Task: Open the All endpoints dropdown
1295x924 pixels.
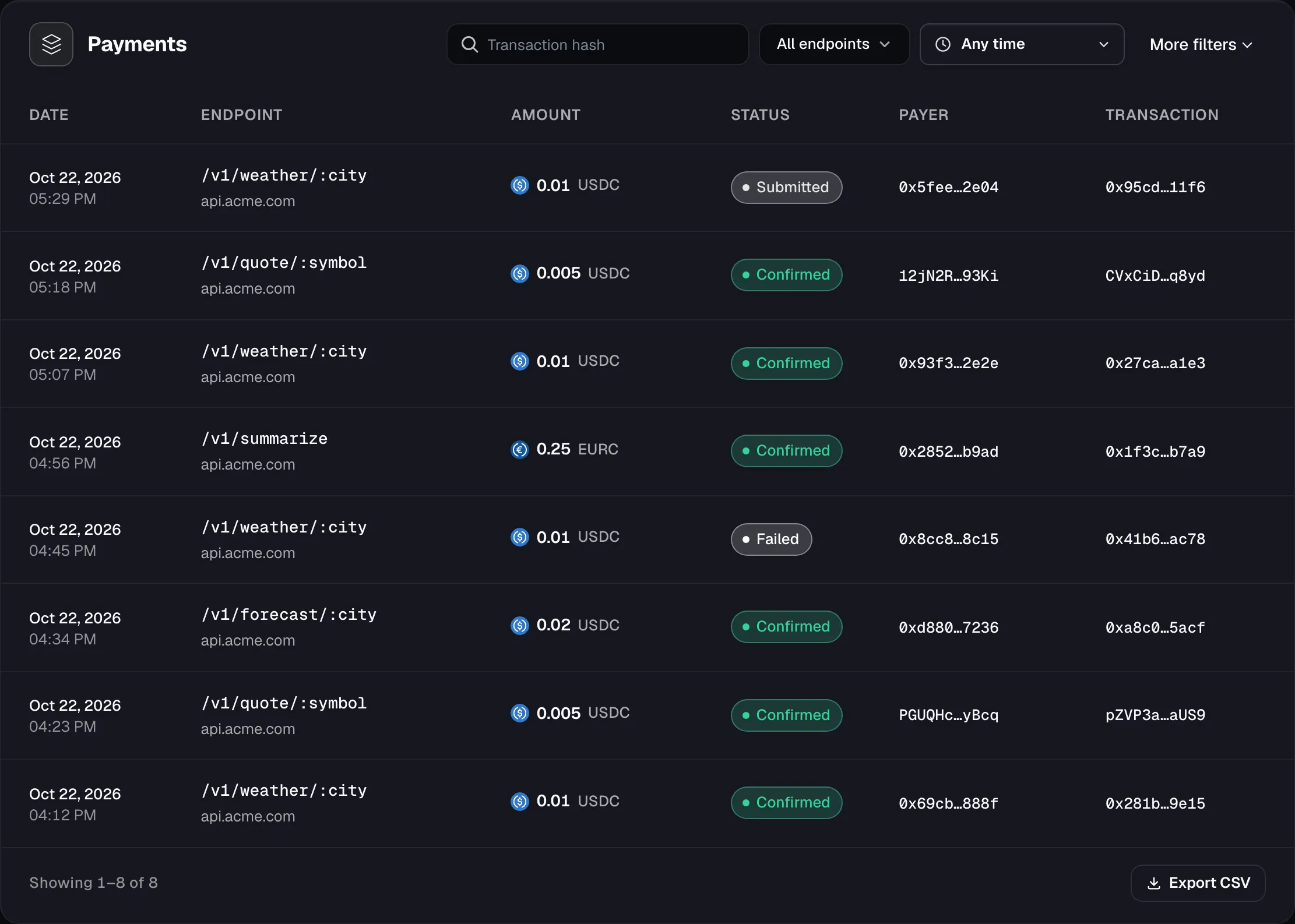Action: click(x=834, y=44)
